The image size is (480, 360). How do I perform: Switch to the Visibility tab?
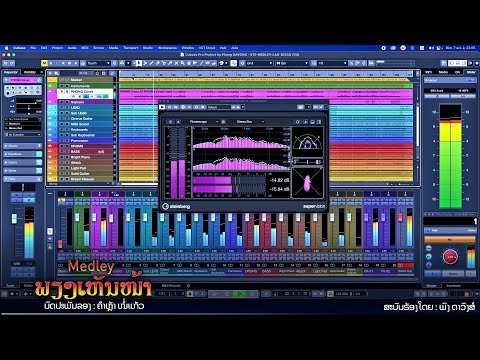[x=30, y=72]
